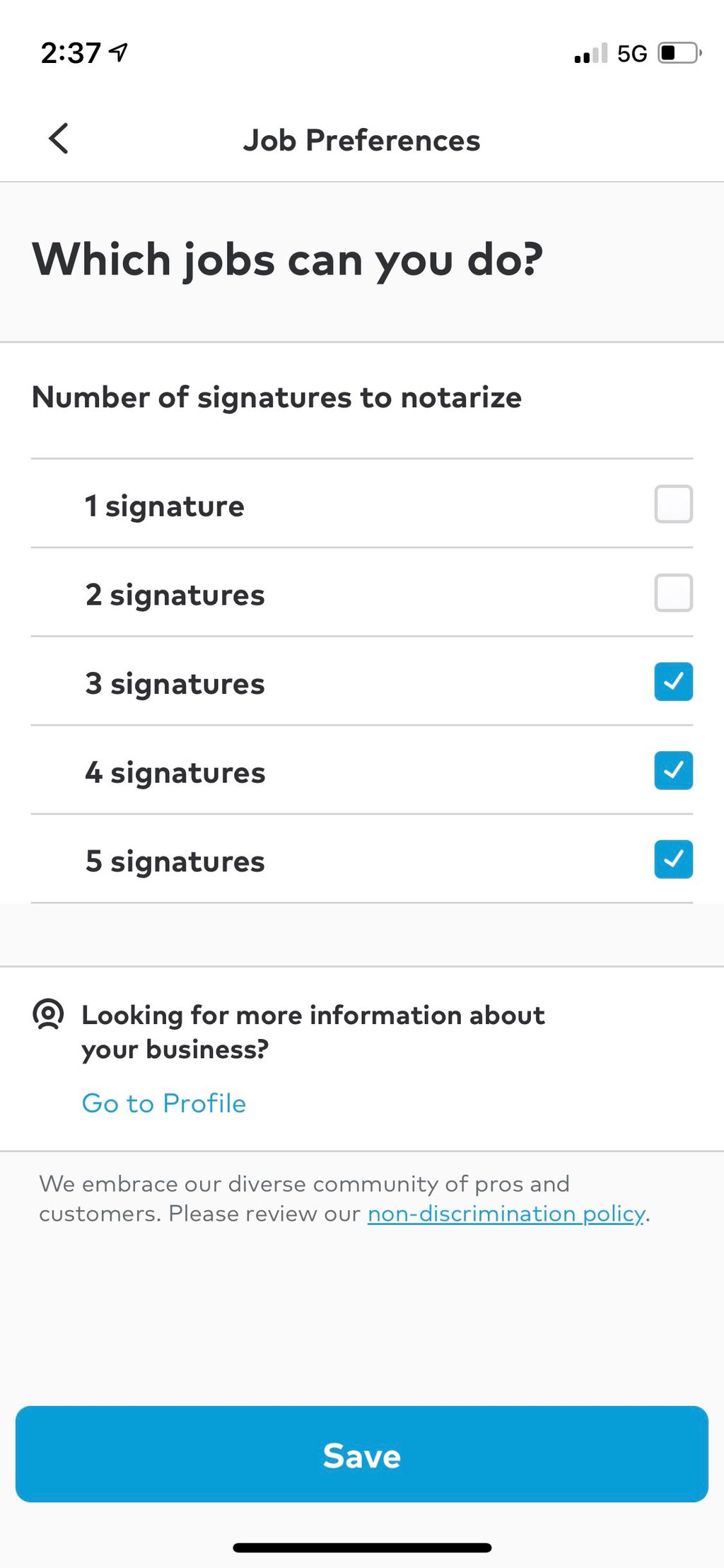The width and height of the screenshot is (724, 1568).
Task: Tap the Job Preferences header title
Action: pos(362,140)
